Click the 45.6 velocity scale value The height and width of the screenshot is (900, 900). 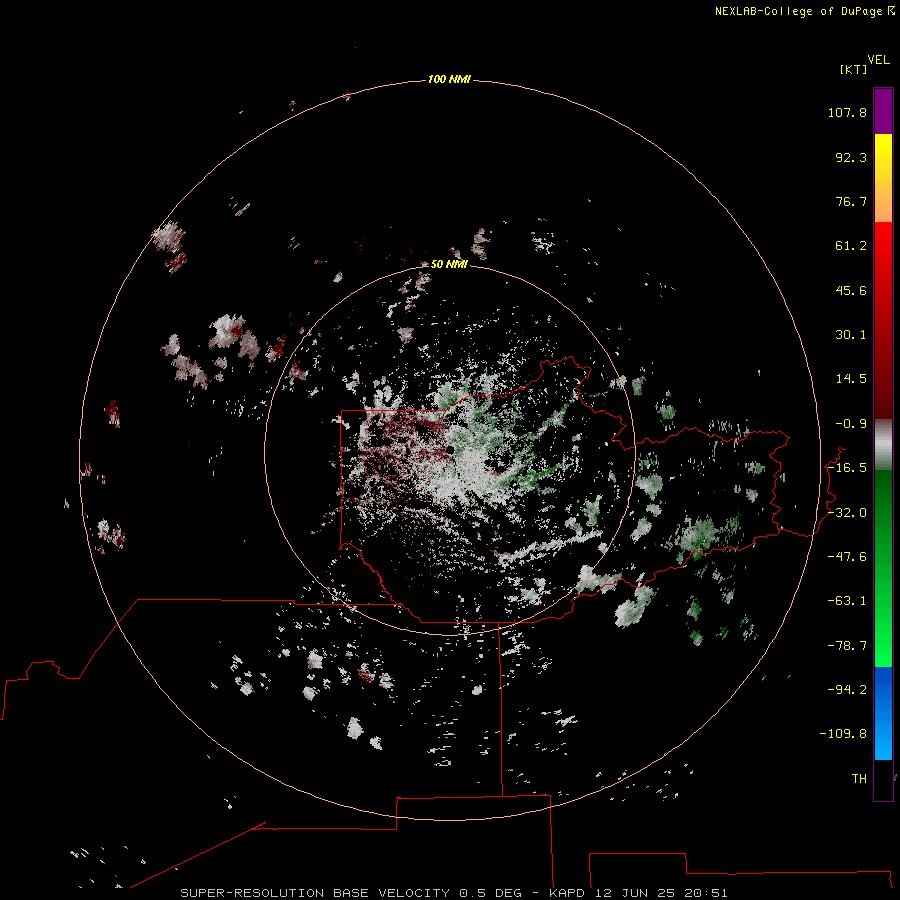click(x=851, y=290)
